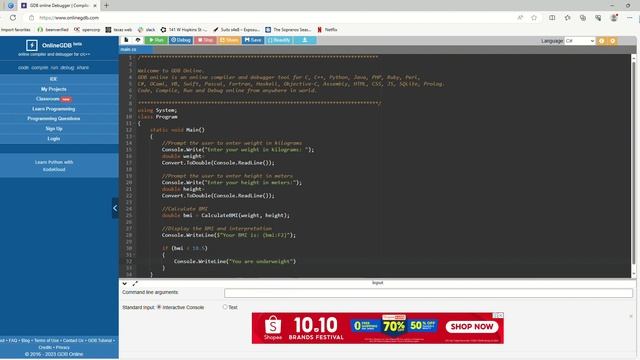This screenshot has width=640, height=360.
Task: Open the beenverified bookmark
Action: 53,30
